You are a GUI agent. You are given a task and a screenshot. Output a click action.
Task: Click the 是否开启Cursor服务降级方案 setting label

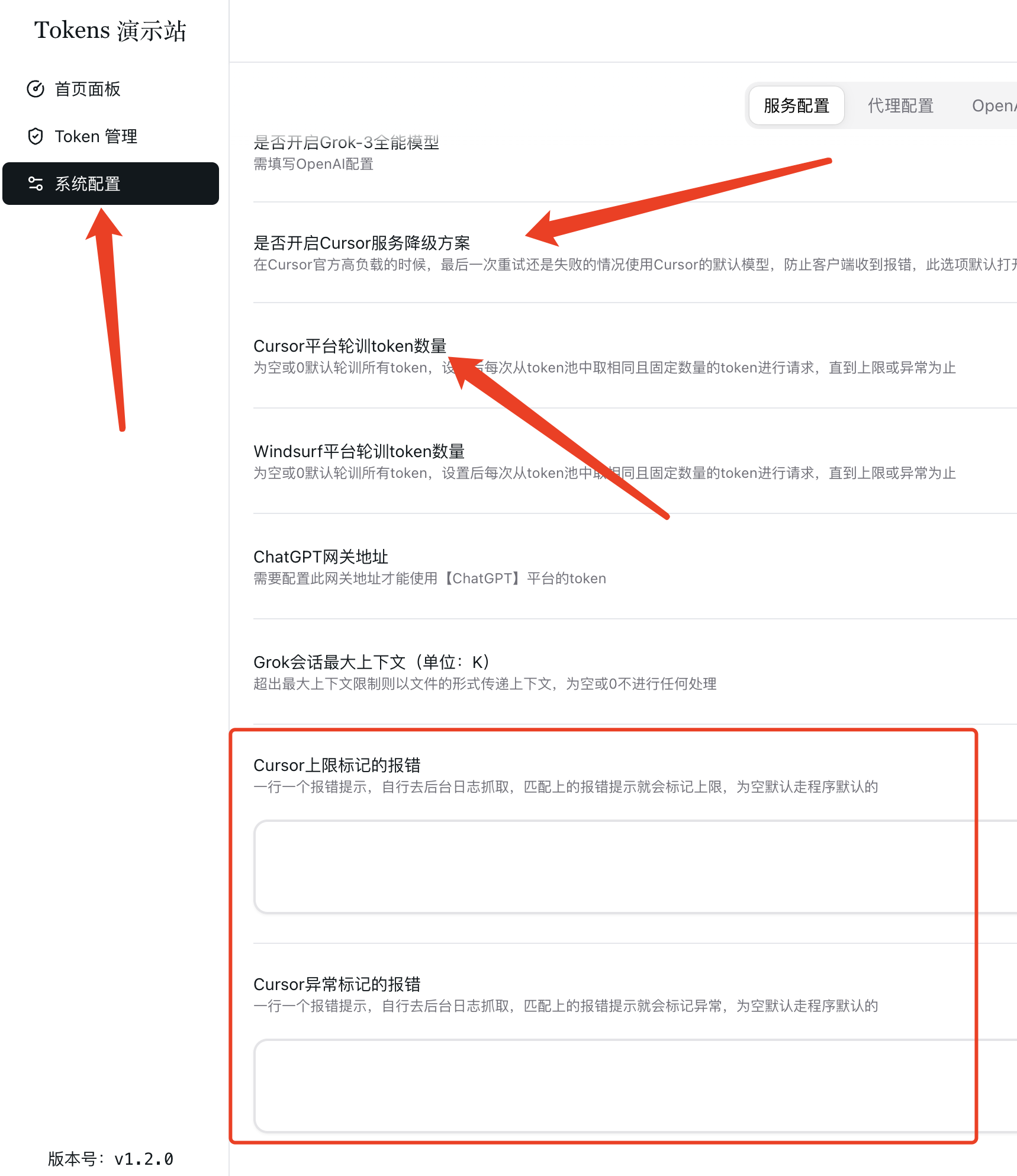pos(362,243)
